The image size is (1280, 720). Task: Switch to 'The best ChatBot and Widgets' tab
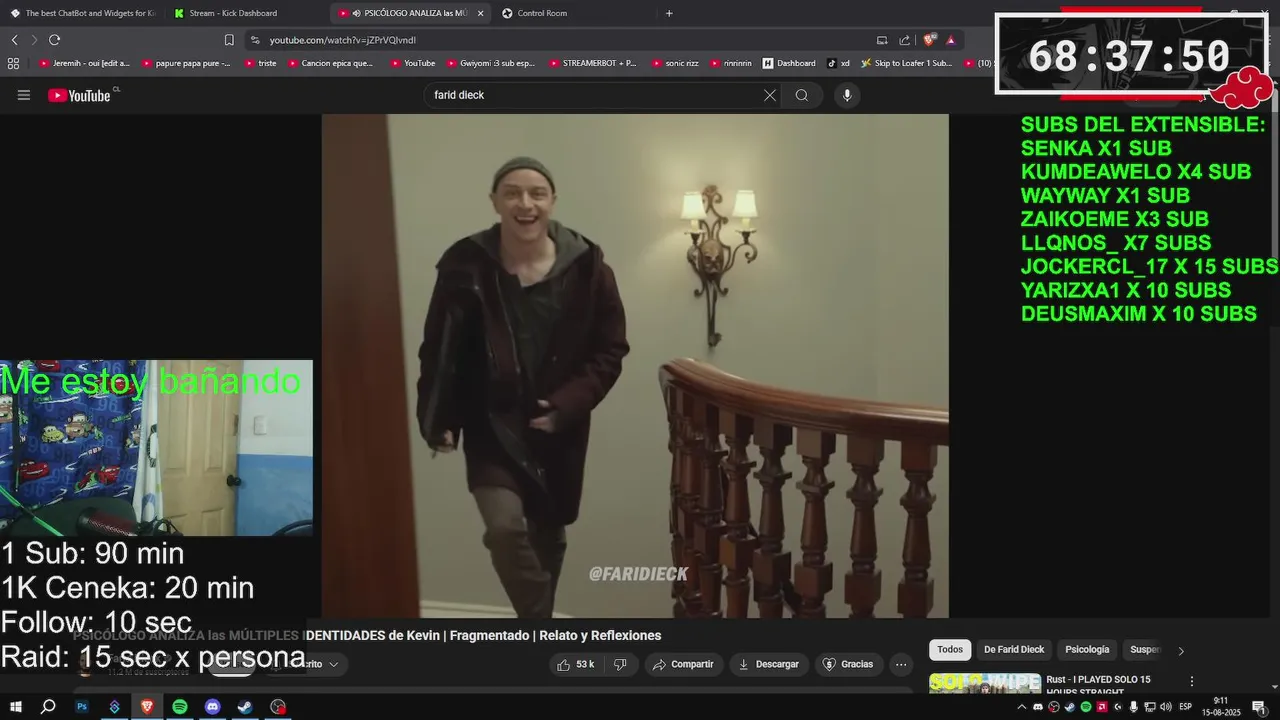(82, 13)
